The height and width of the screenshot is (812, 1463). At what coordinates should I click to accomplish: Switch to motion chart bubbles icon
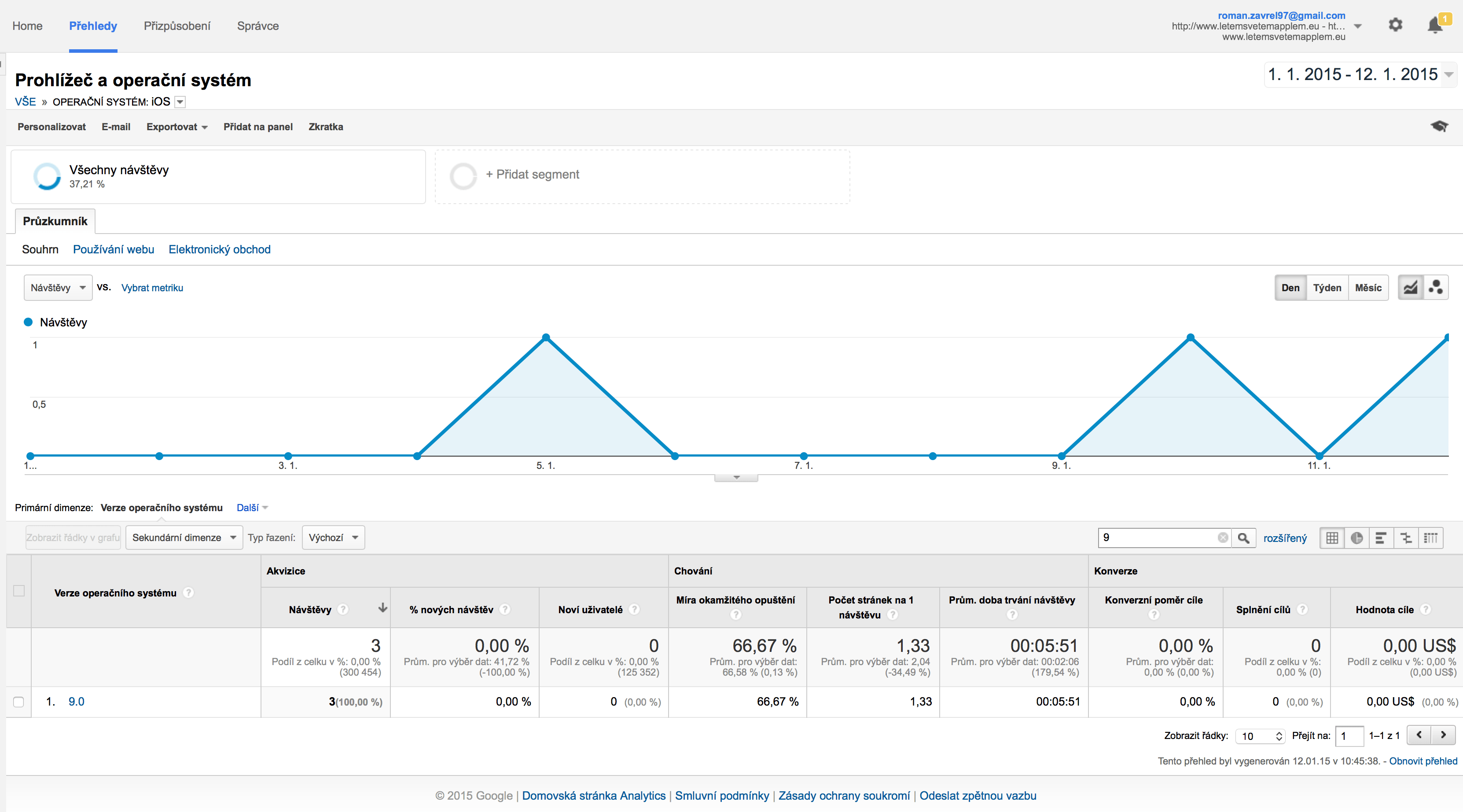(x=1436, y=288)
